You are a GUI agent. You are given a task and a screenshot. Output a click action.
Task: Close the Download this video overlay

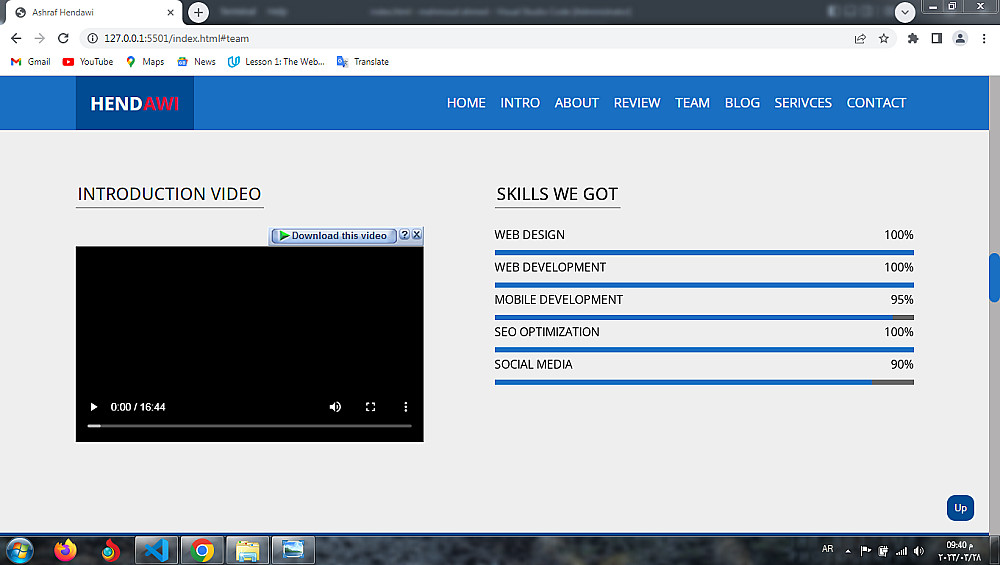point(416,235)
